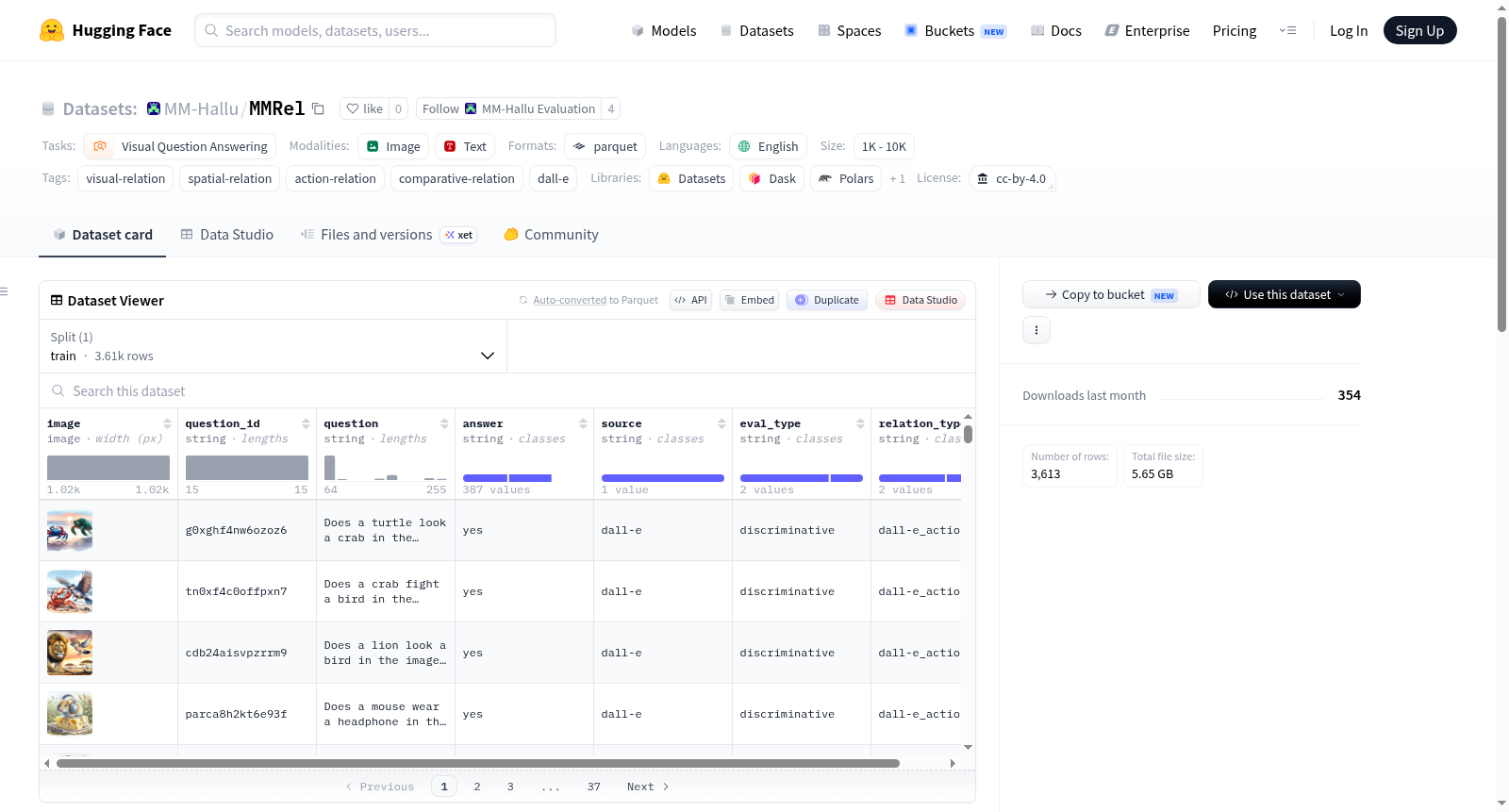
Task: Sort the source column
Action: [x=721, y=423]
